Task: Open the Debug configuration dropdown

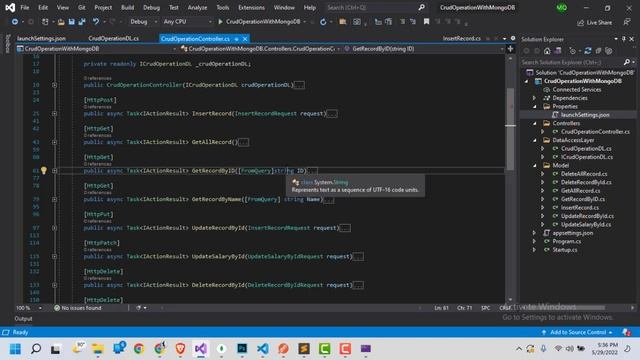Action: (x=143, y=22)
